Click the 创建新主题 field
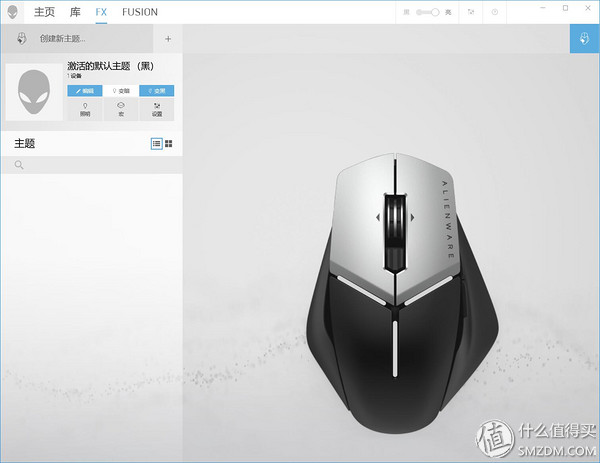 tap(77, 39)
